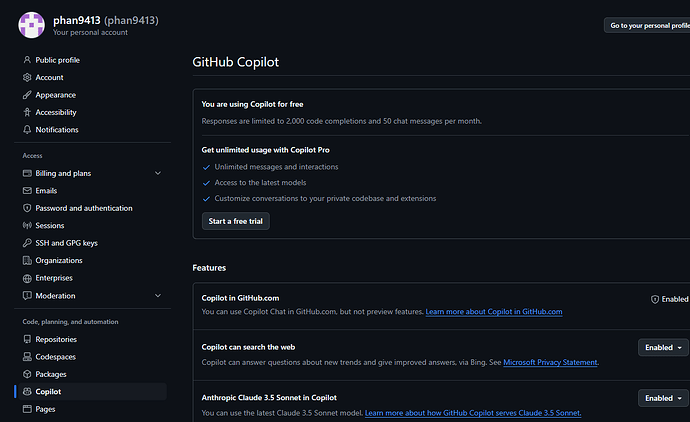Click the Notifications bell icon
This screenshot has height=422, width=690.
tap(27, 130)
